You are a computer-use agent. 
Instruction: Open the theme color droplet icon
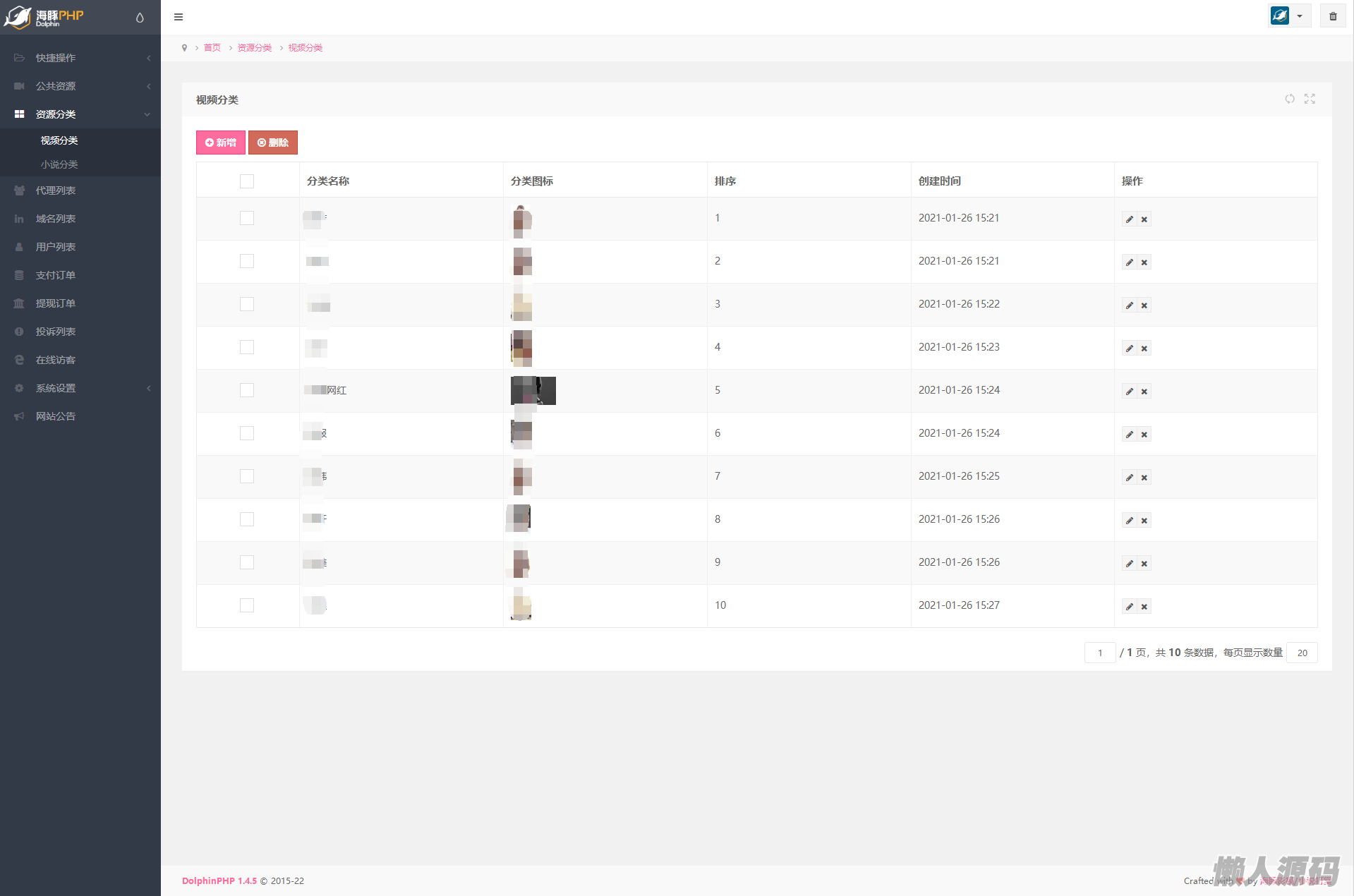pyautogui.click(x=140, y=18)
